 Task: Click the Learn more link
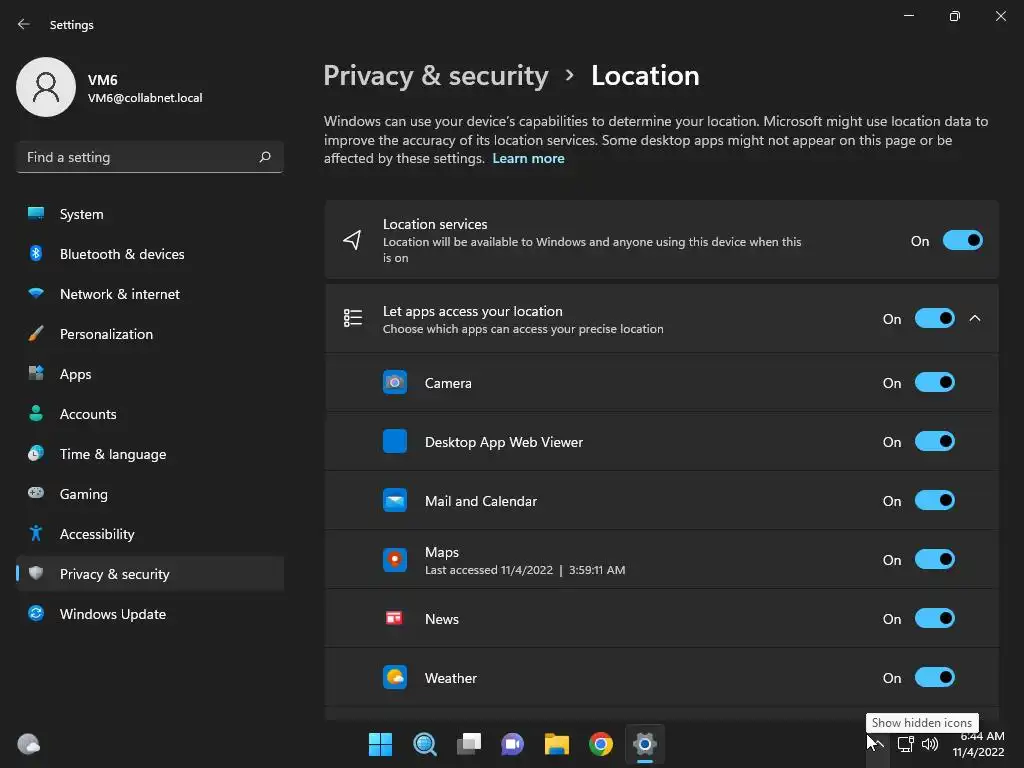[x=528, y=159]
